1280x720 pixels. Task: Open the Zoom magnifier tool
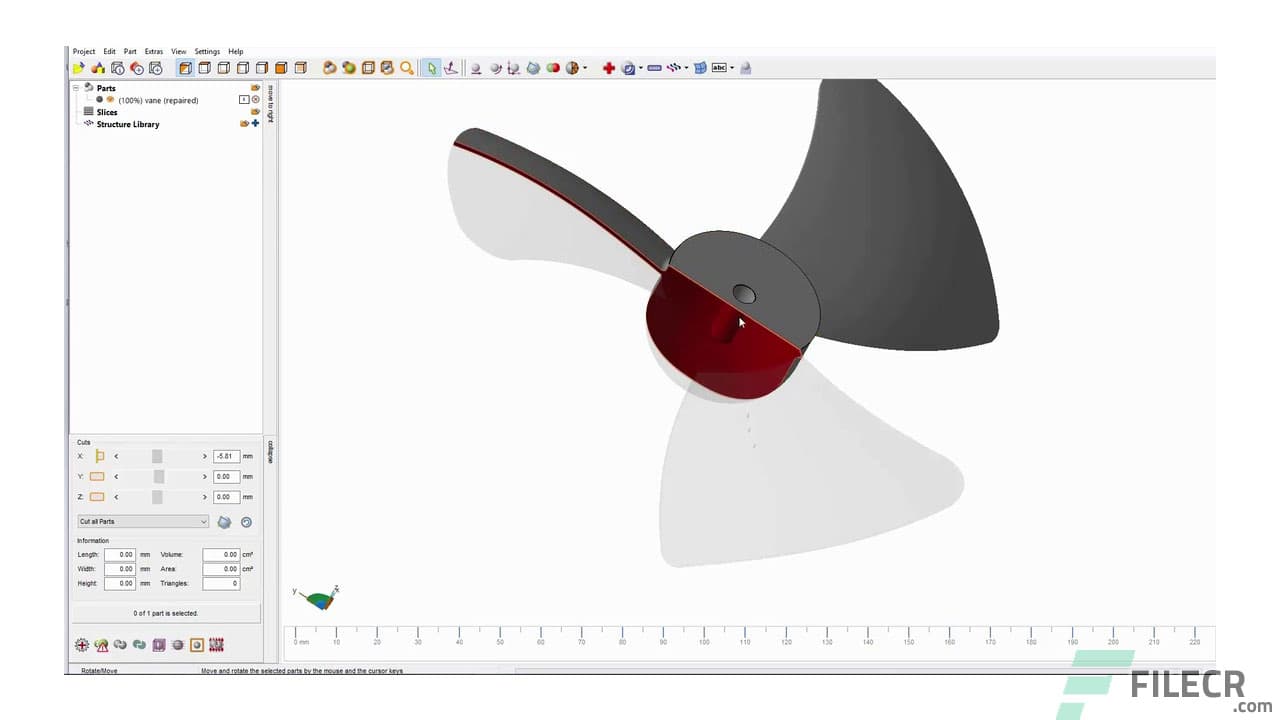pyautogui.click(x=406, y=68)
